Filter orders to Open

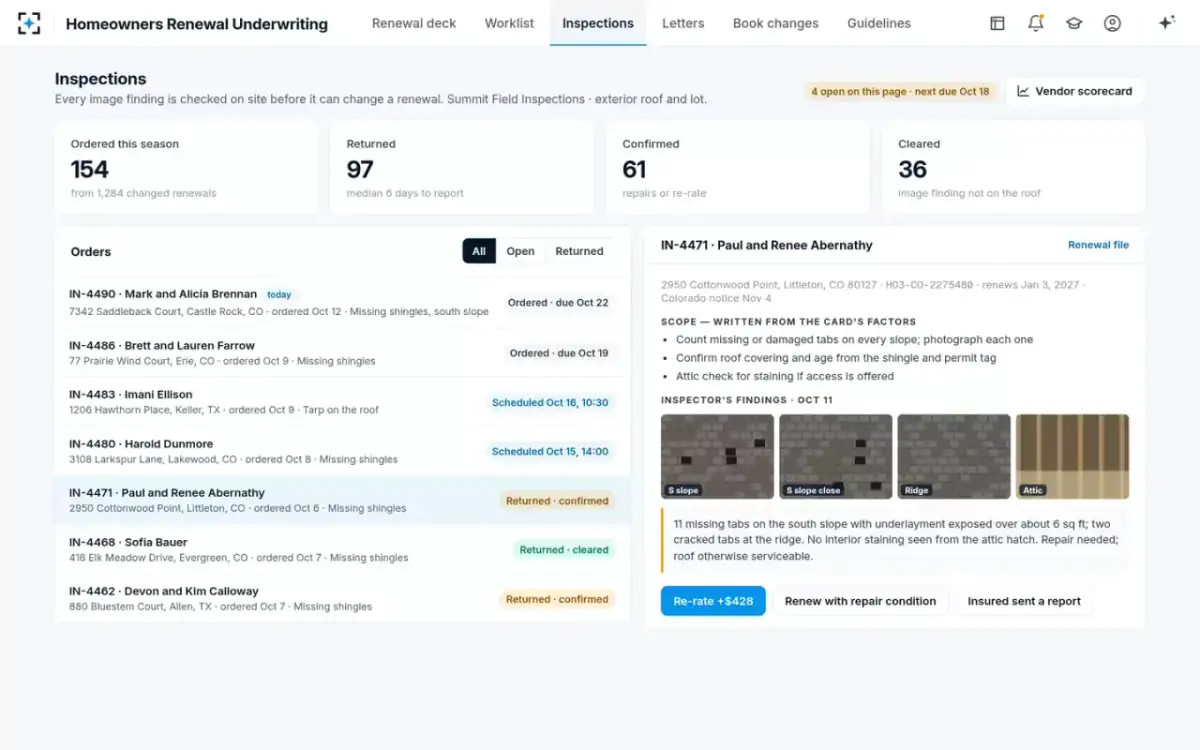[520, 251]
